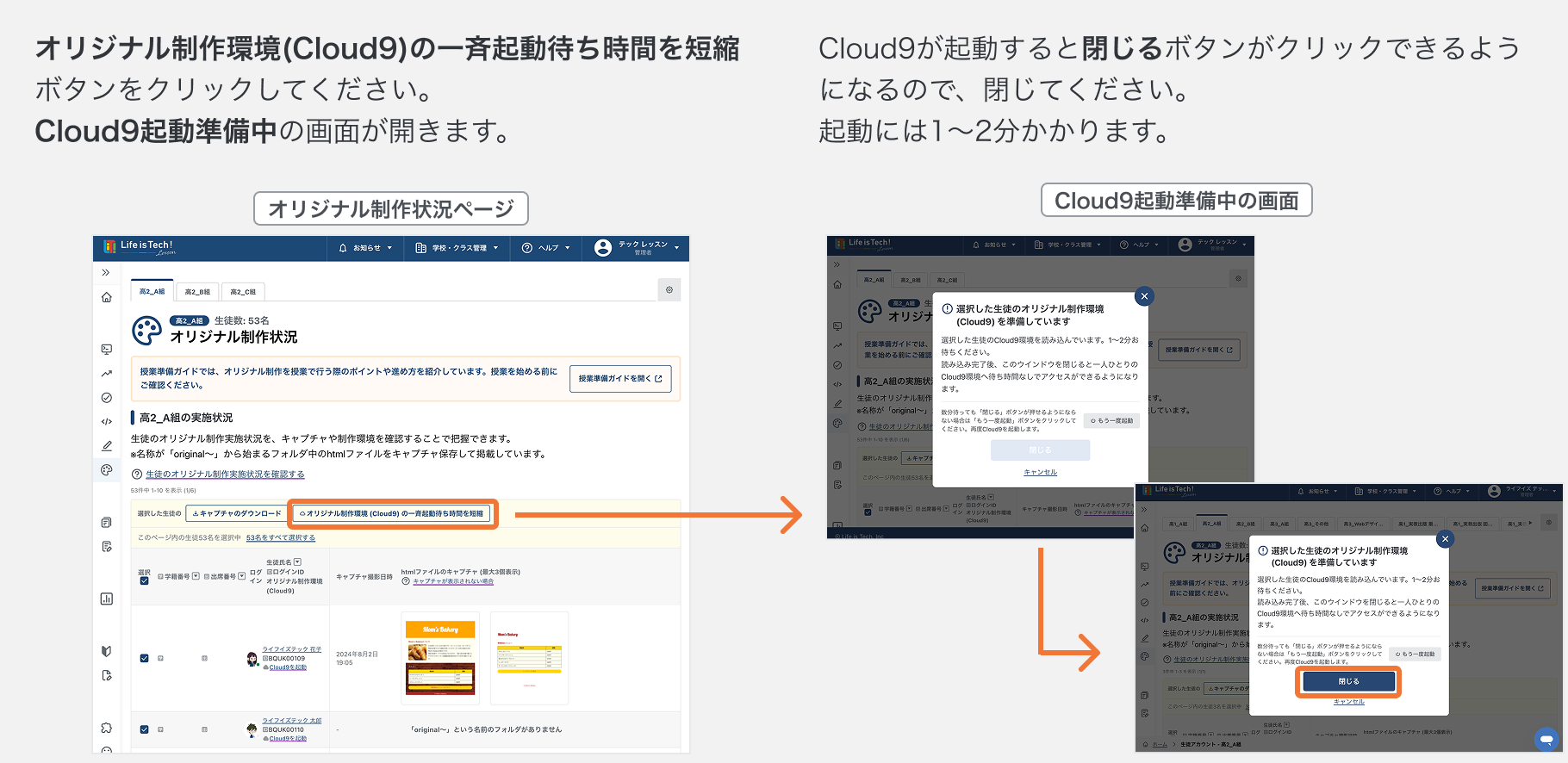Open the お知らせ dropdown arrow
Viewport: 1568px width, 763px height.
(x=389, y=248)
